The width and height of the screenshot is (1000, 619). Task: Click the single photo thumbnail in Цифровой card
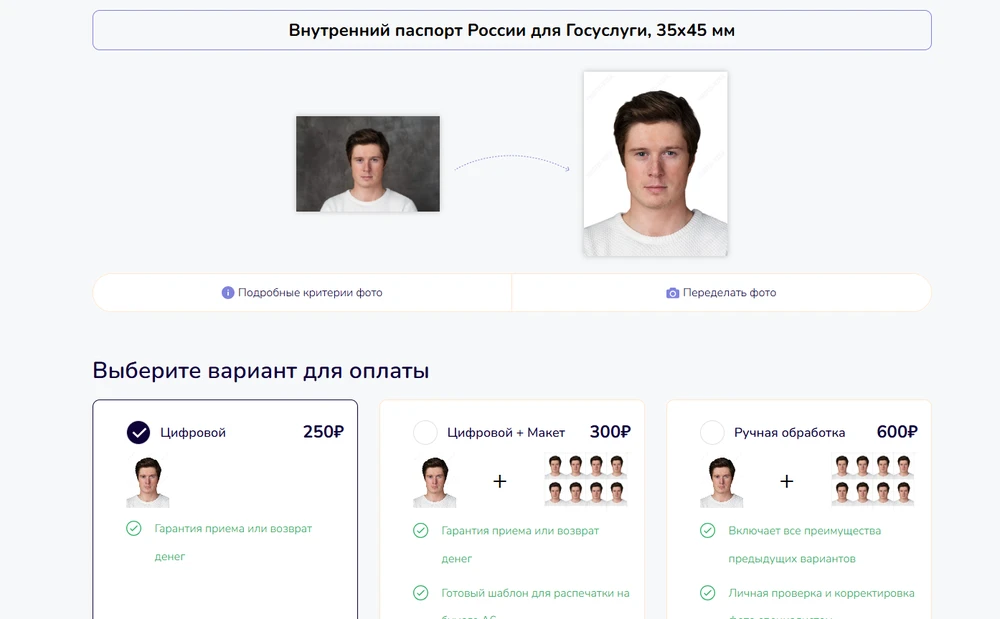coord(148,481)
